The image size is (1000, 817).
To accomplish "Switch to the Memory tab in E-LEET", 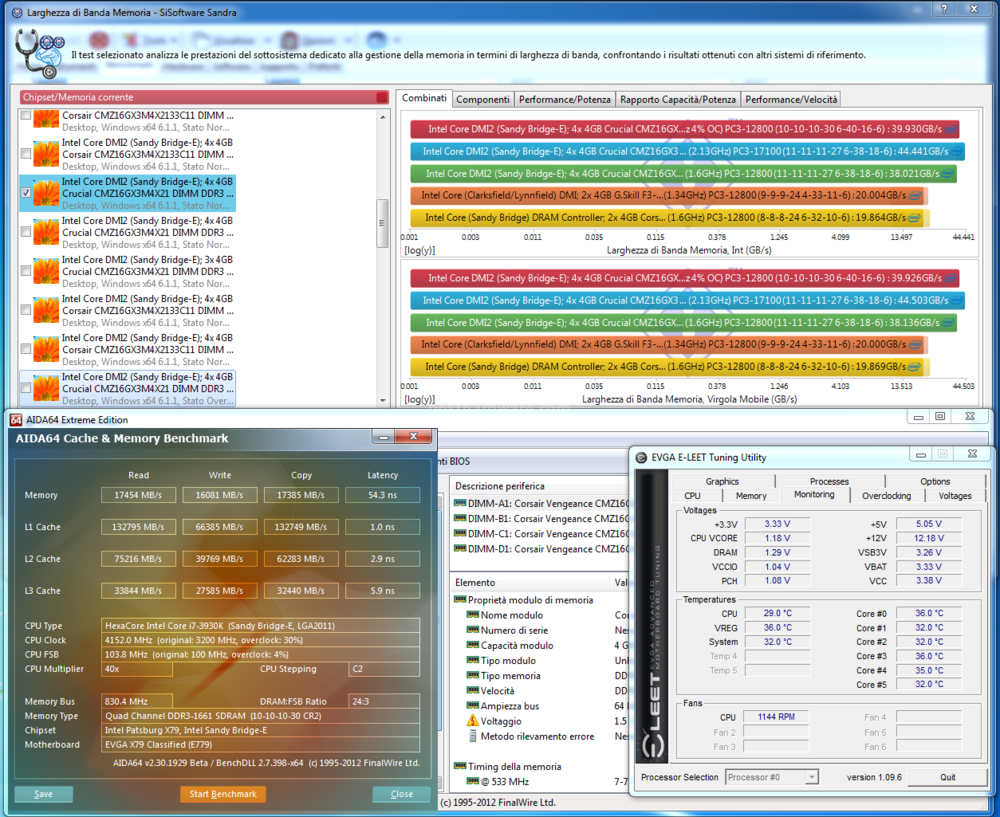I will [x=751, y=496].
